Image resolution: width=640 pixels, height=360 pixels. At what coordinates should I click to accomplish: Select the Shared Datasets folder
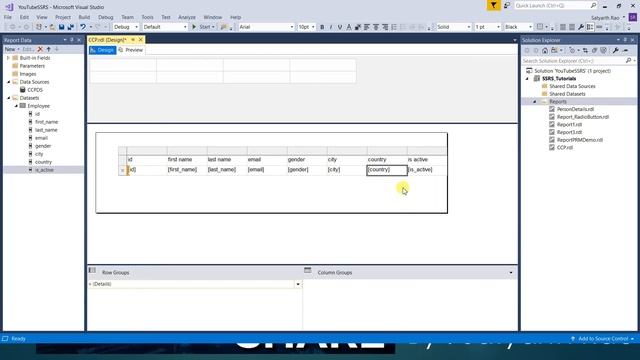tap(567, 94)
